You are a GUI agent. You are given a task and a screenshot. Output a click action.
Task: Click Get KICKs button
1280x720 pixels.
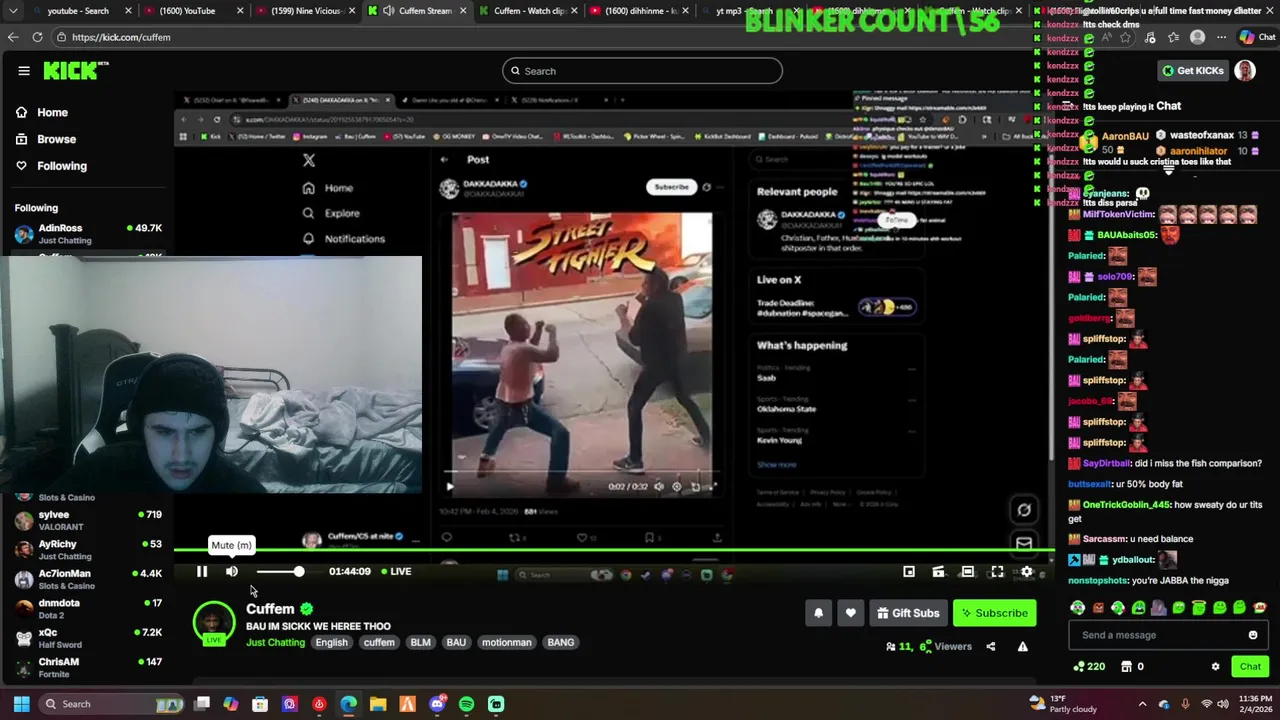coord(1192,71)
